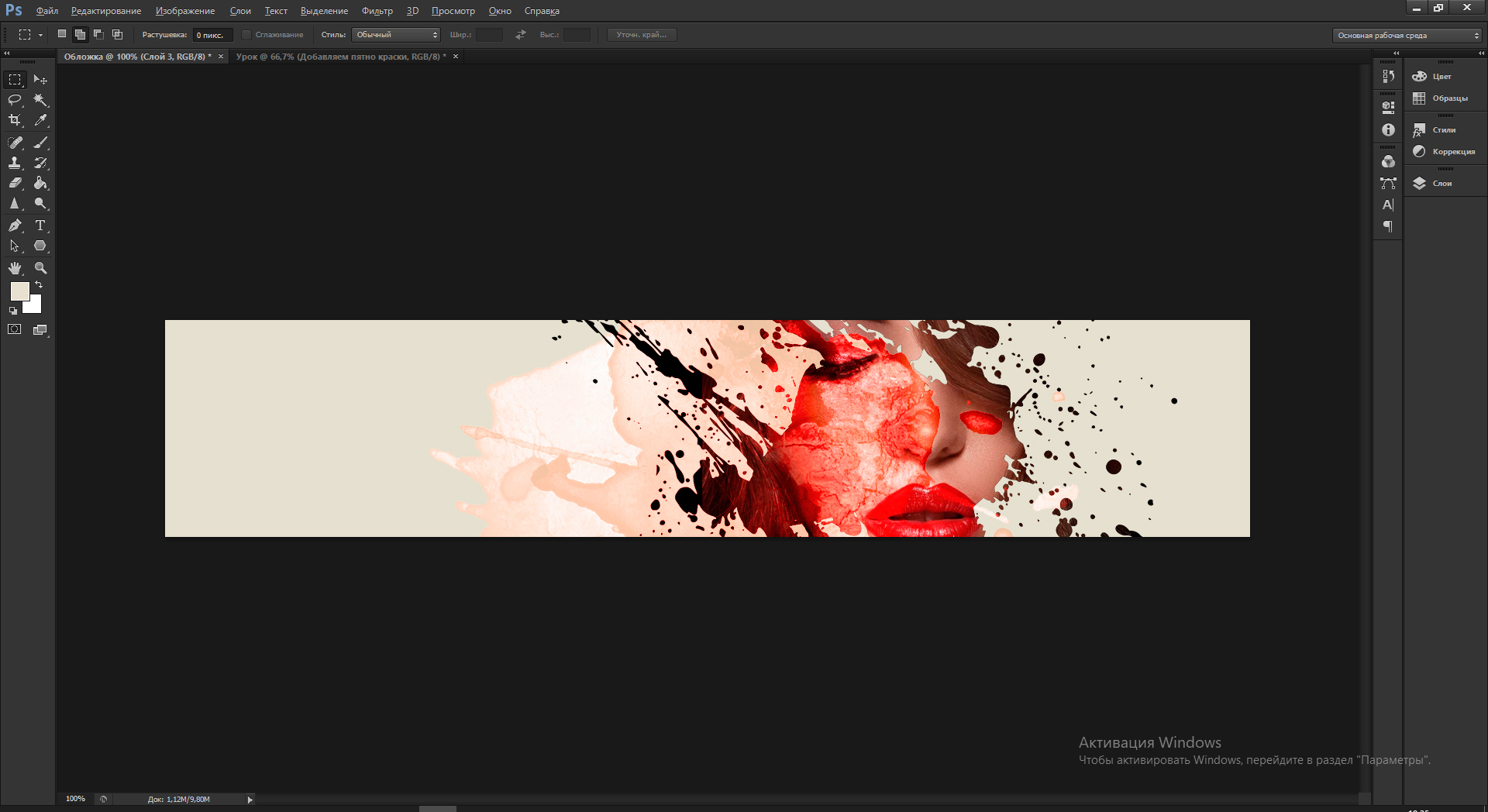Select the Crop tool

pos(15,120)
